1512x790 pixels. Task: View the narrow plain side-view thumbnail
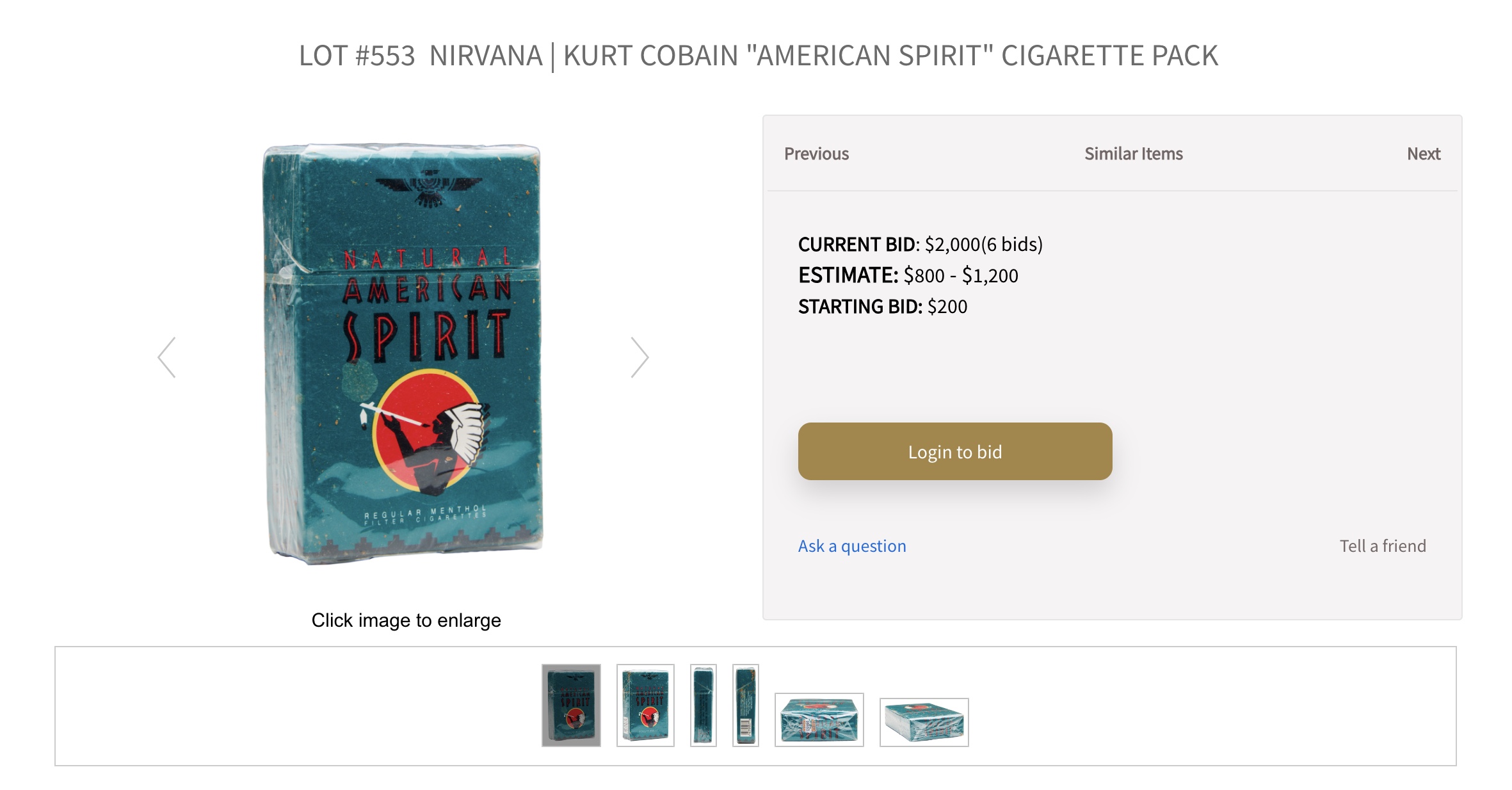coord(703,705)
